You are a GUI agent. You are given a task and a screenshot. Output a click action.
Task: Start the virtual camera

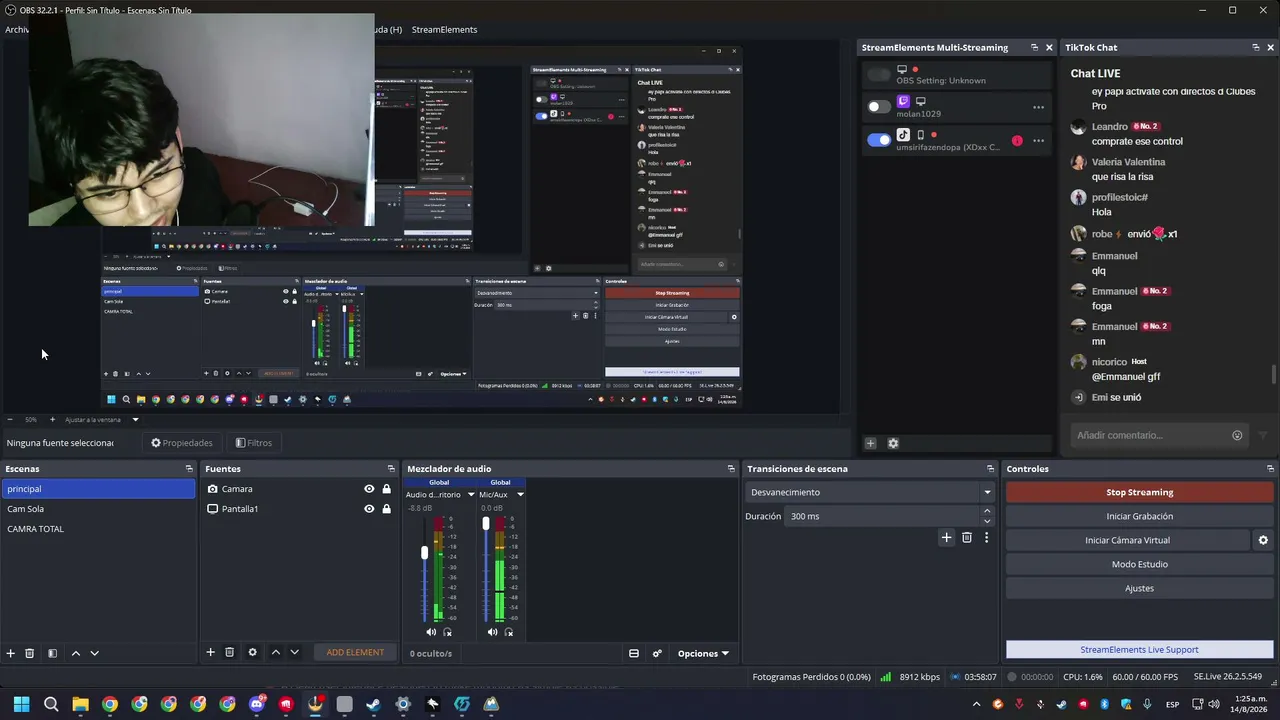(x=1127, y=540)
